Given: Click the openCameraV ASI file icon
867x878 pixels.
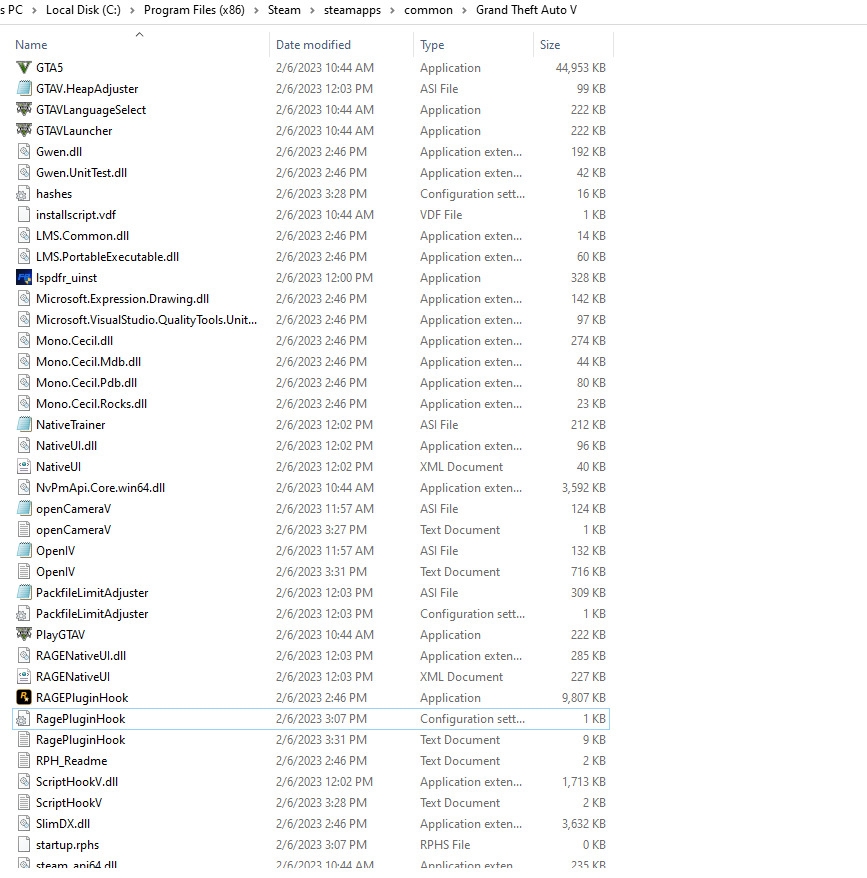Looking at the screenshot, I should [24, 508].
